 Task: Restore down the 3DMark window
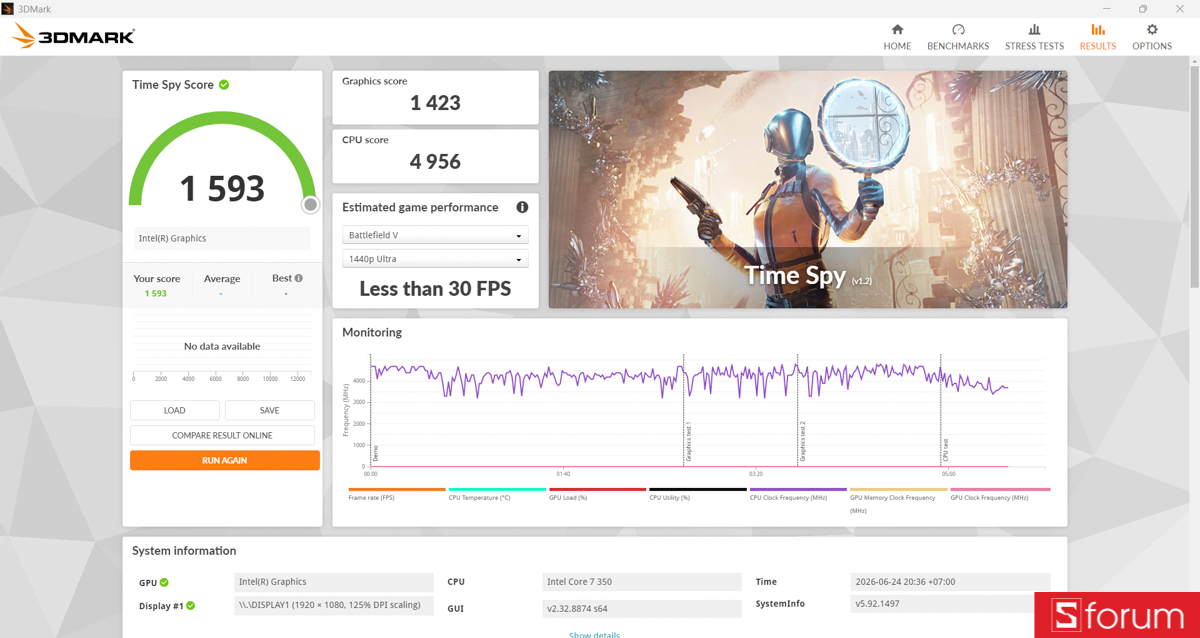pos(1143,8)
